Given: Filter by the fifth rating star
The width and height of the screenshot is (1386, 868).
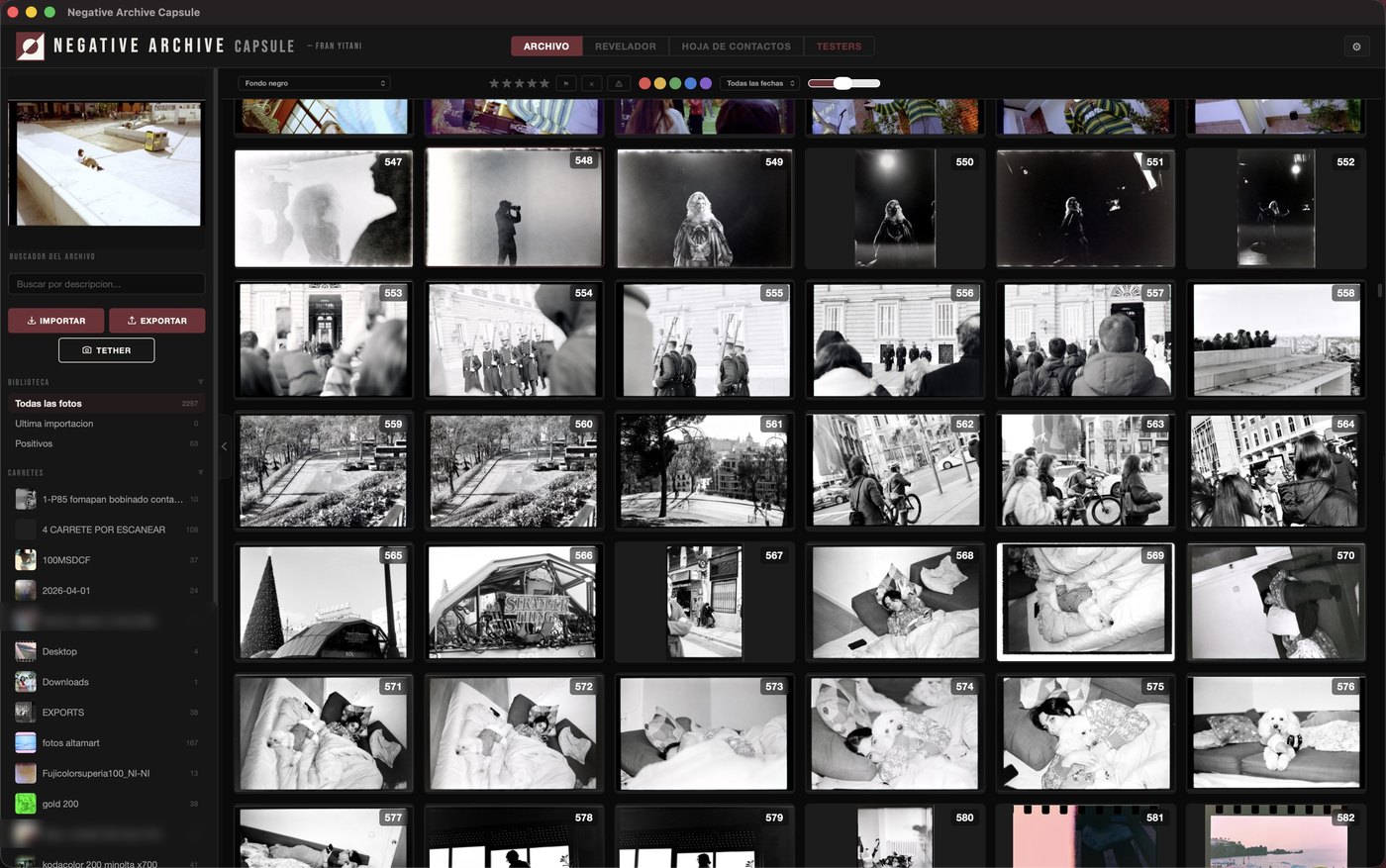Looking at the screenshot, I should (x=544, y=83).
